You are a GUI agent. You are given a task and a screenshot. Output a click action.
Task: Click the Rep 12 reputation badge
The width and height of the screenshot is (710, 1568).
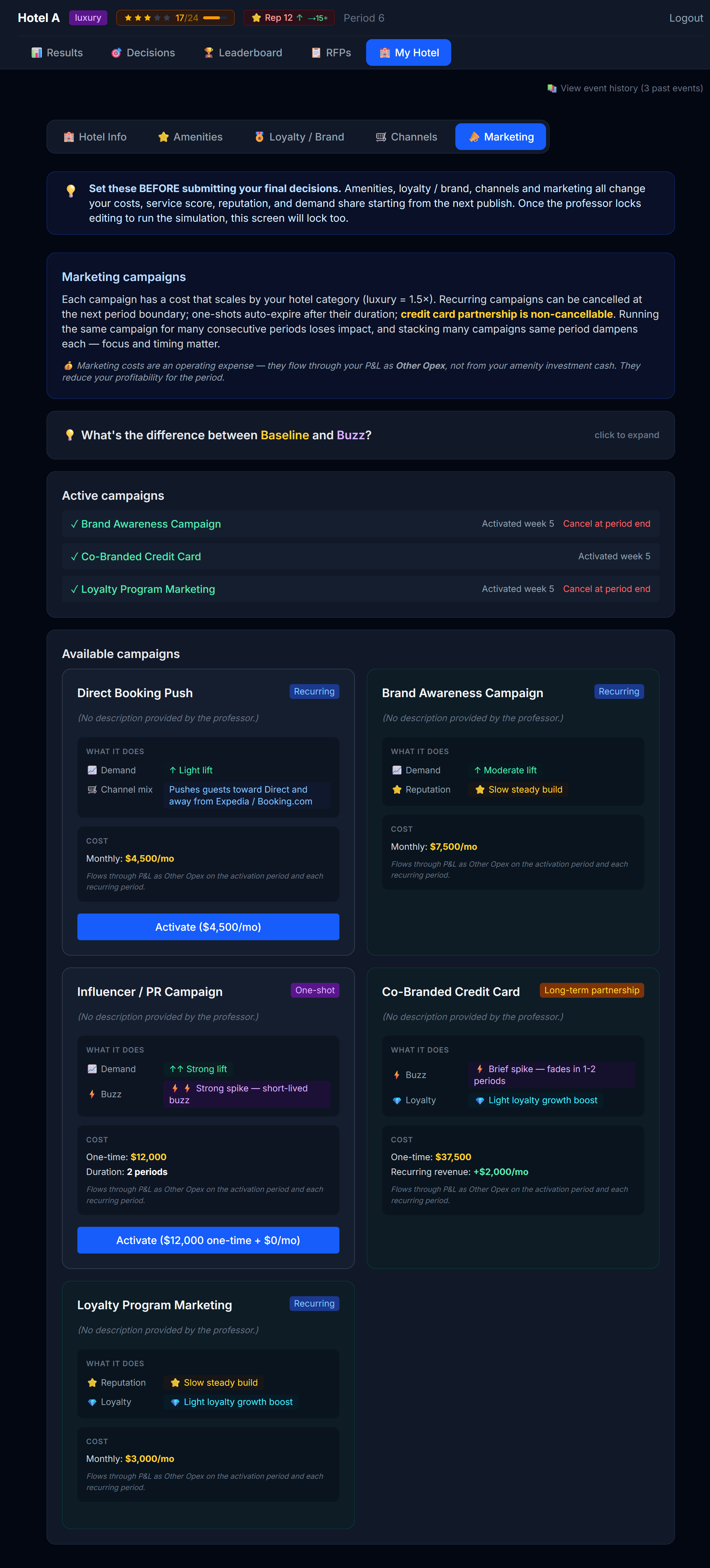point(289,18)
